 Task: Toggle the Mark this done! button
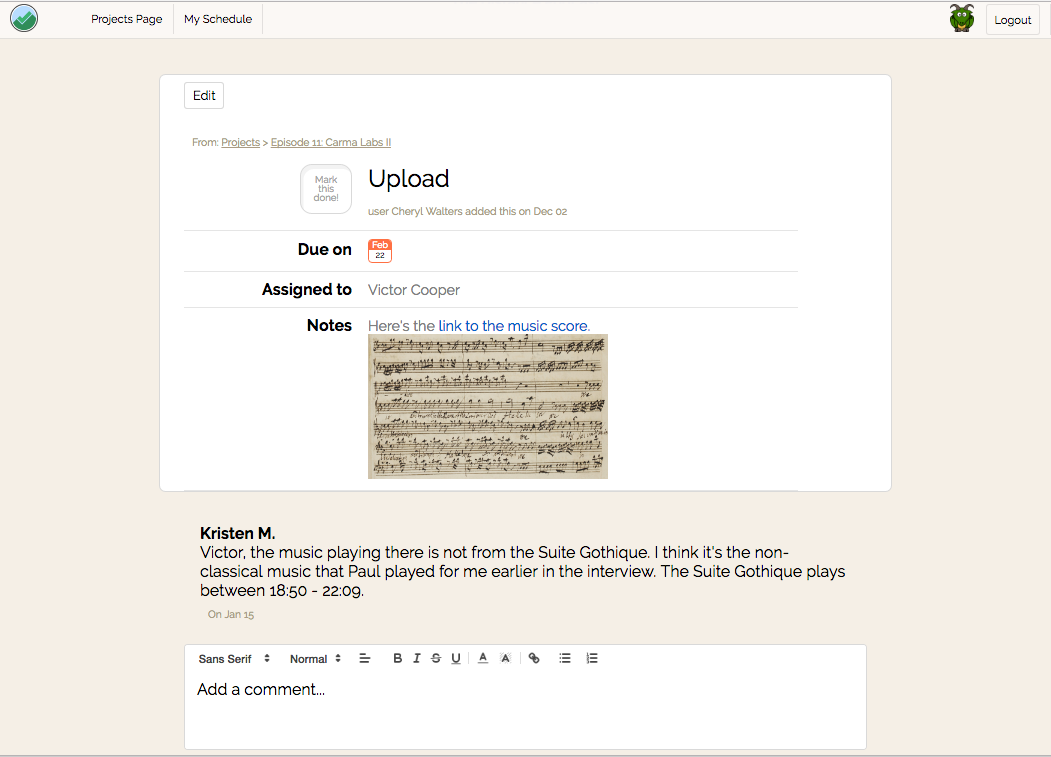[326, 189]
